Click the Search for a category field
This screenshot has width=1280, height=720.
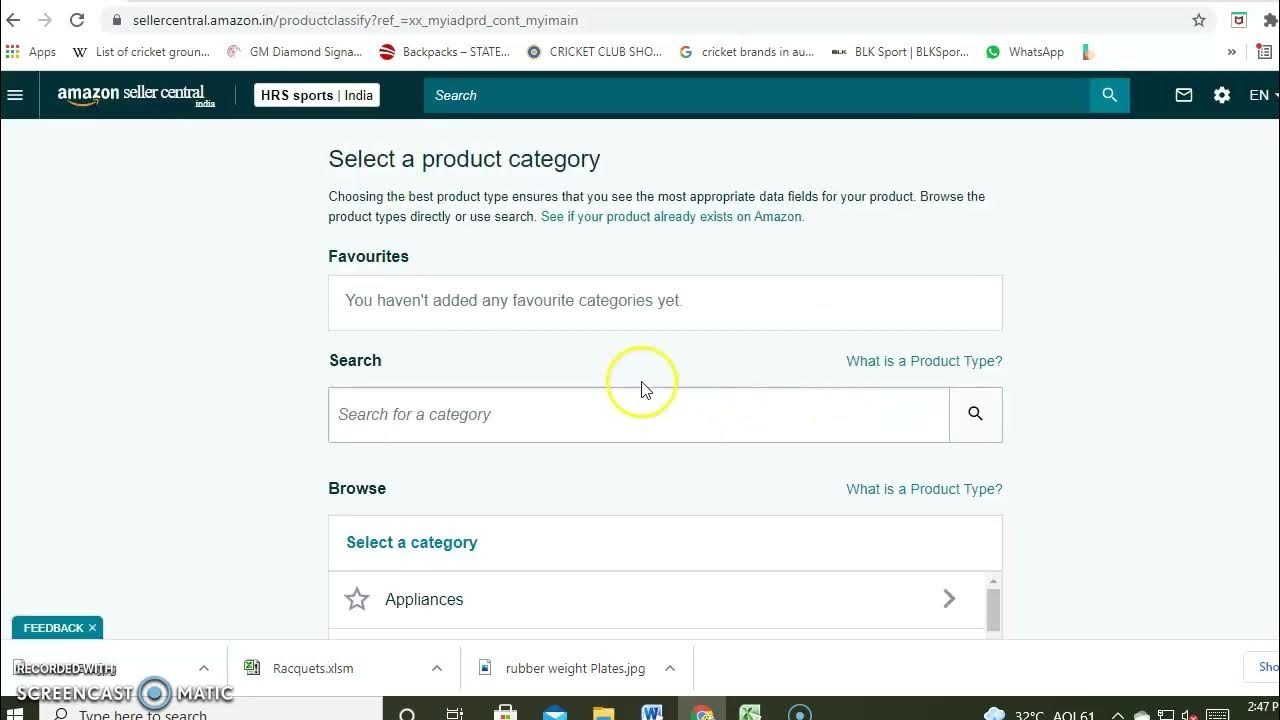pos(638,414)
